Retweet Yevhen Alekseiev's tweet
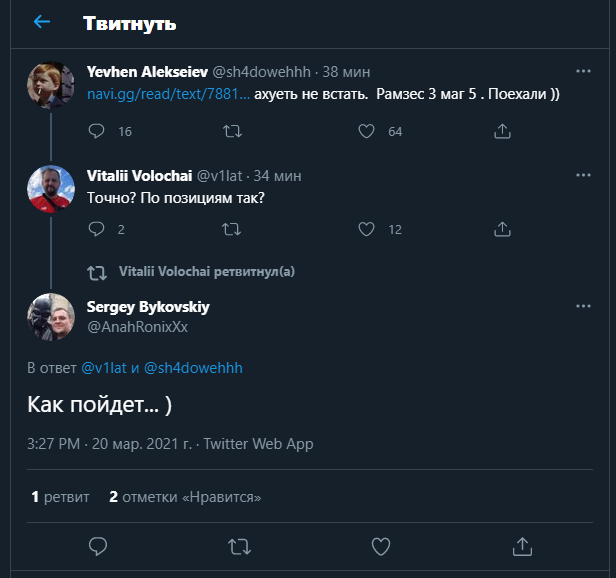 pyautogui.click(x=231, y=131)
